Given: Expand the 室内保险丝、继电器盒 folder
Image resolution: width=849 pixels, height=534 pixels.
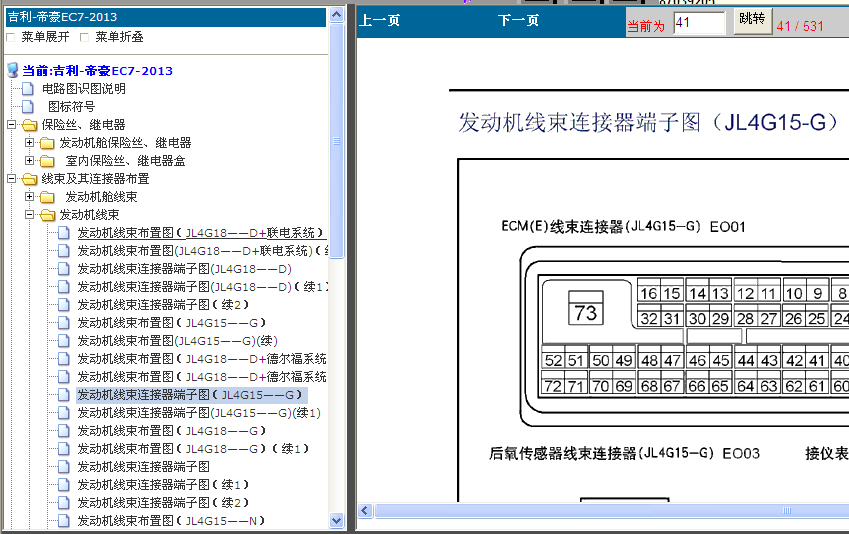Looking at the screenshot, I should [x=29, y=160].
